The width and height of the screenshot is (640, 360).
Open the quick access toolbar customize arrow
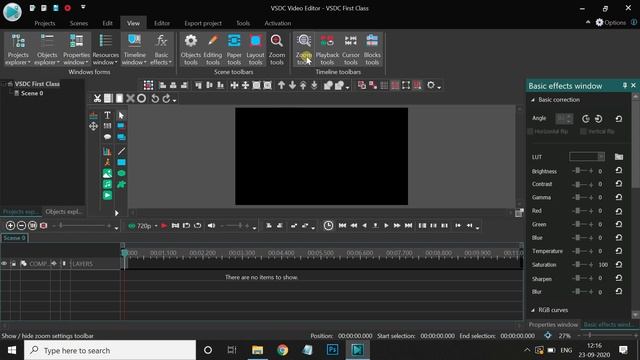[x=83, y=7]
